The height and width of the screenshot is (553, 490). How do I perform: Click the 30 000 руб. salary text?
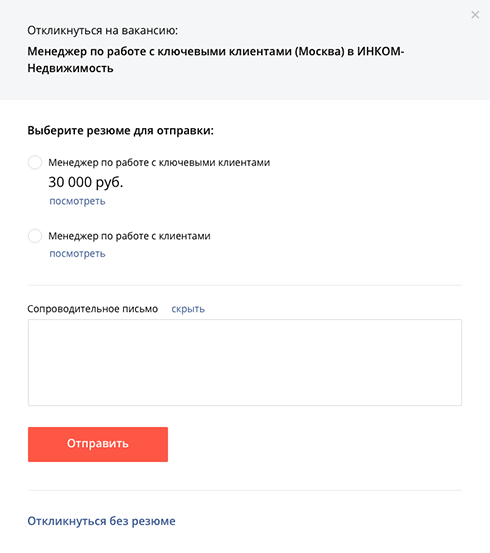click(x=86, y=182)
